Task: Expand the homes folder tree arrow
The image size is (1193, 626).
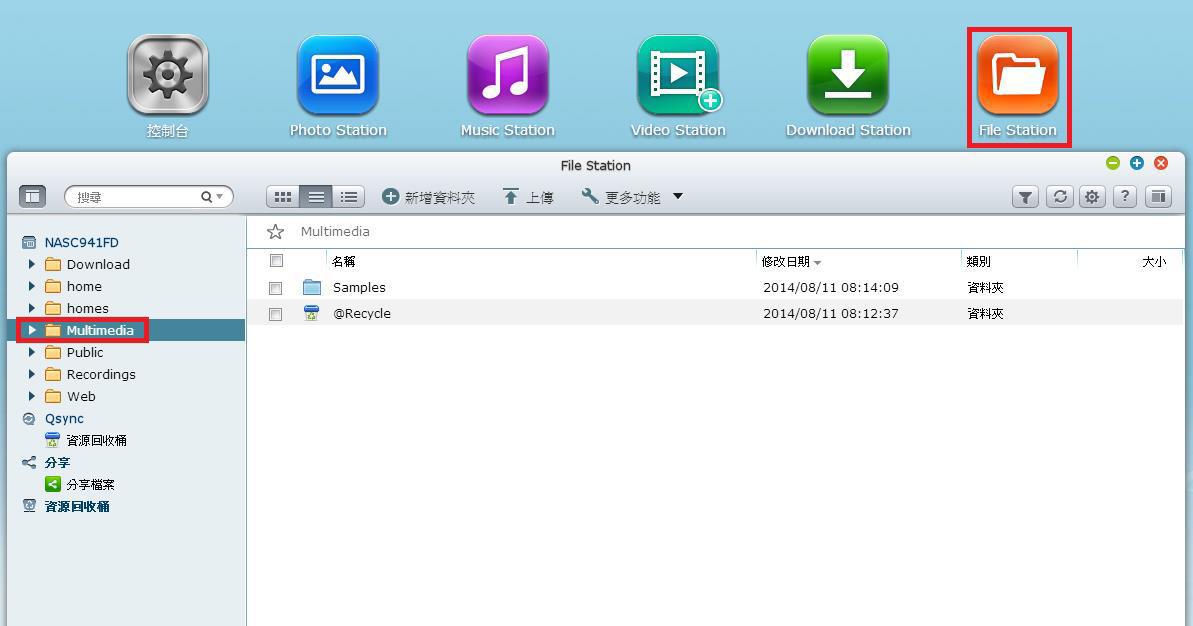Action: [x=31, y=308]
